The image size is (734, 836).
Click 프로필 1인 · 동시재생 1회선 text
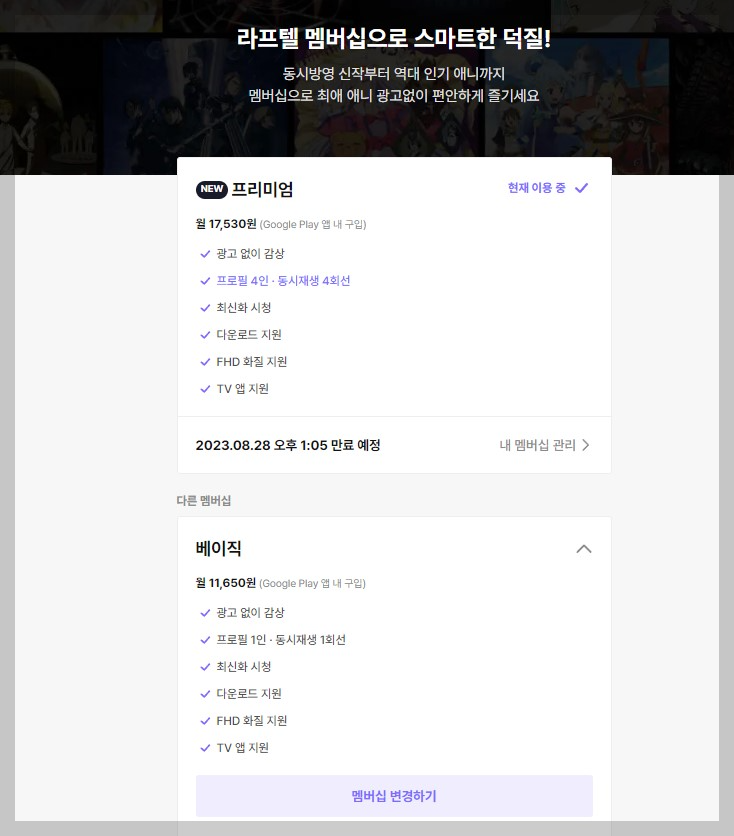pos(281,640)
